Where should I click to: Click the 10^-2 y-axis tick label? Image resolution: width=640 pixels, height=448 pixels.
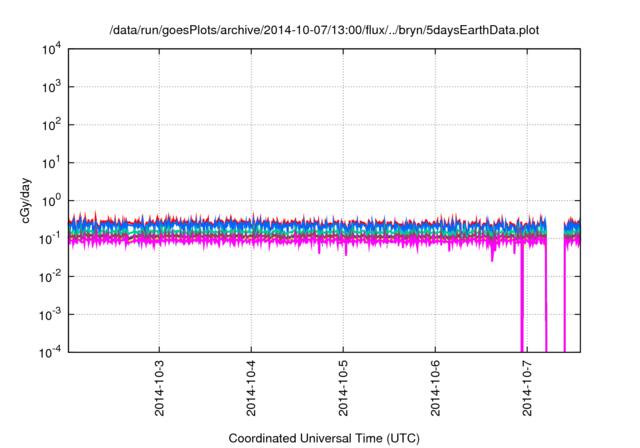click(x=50, y=277)
